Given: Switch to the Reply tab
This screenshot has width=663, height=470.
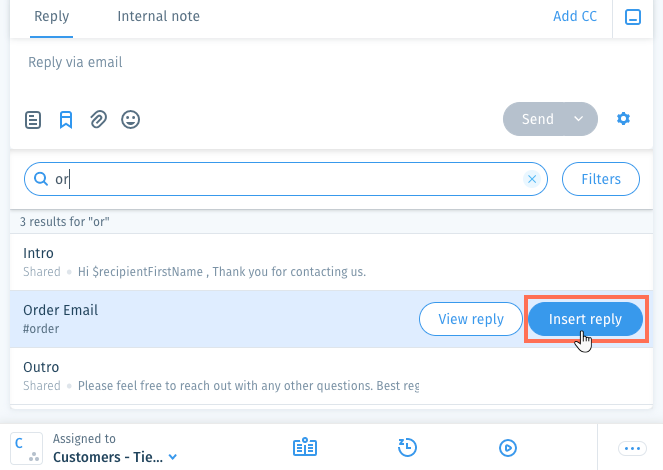Looking at the screenshot, I should coord(52,16).
